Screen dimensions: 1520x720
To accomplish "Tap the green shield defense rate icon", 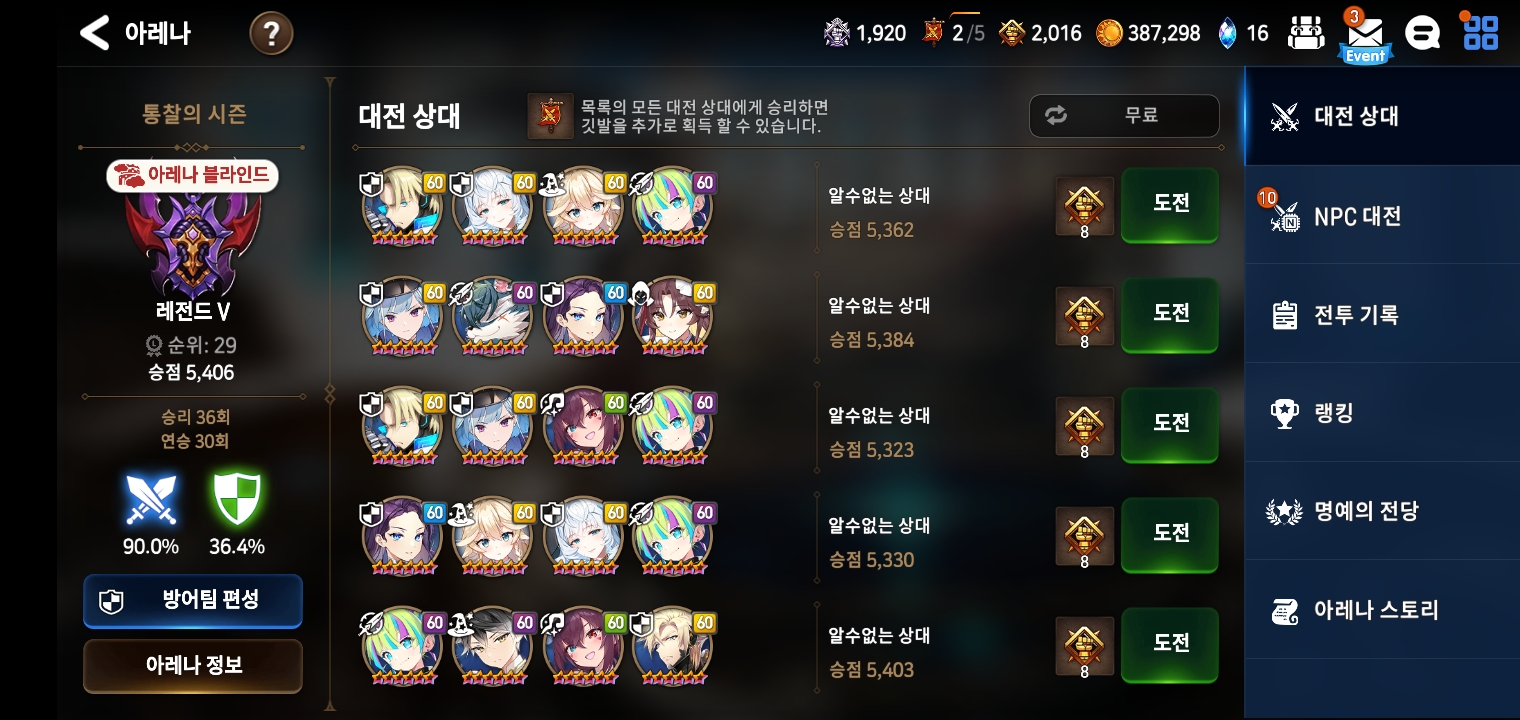I will tap(237, 500).
